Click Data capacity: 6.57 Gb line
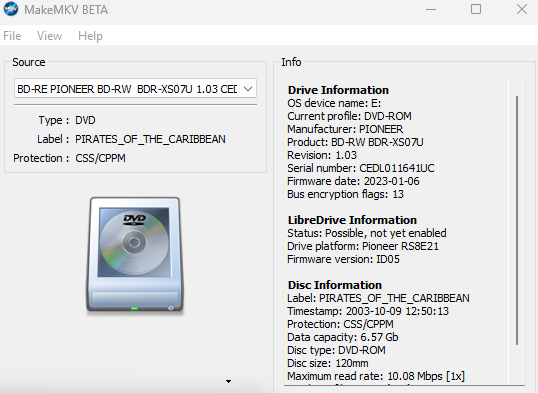Screen dimensions: 538x393 pyautogui.click(x=342, y=337)
